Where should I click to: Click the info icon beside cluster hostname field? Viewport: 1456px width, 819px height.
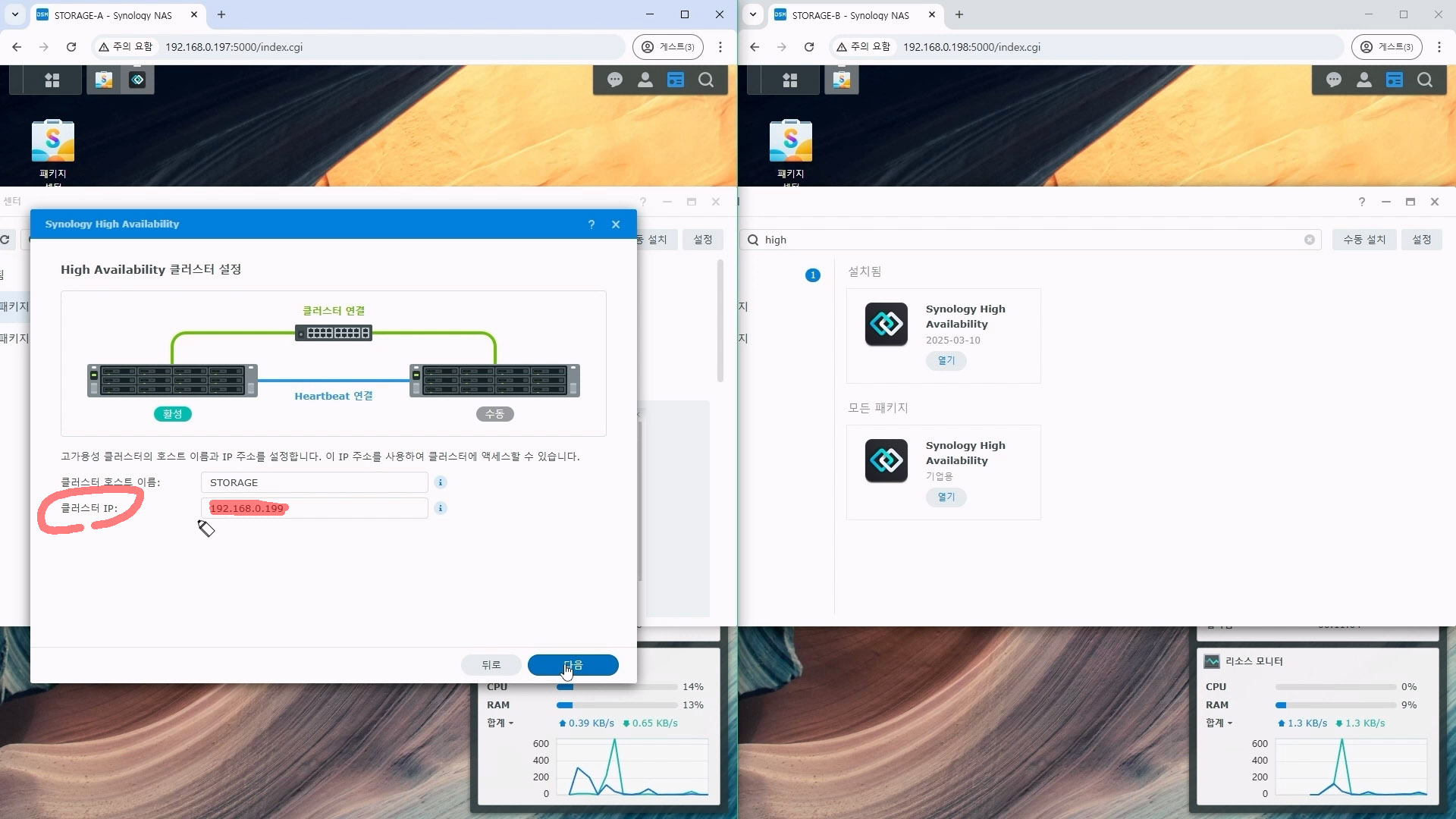[441, 482]
